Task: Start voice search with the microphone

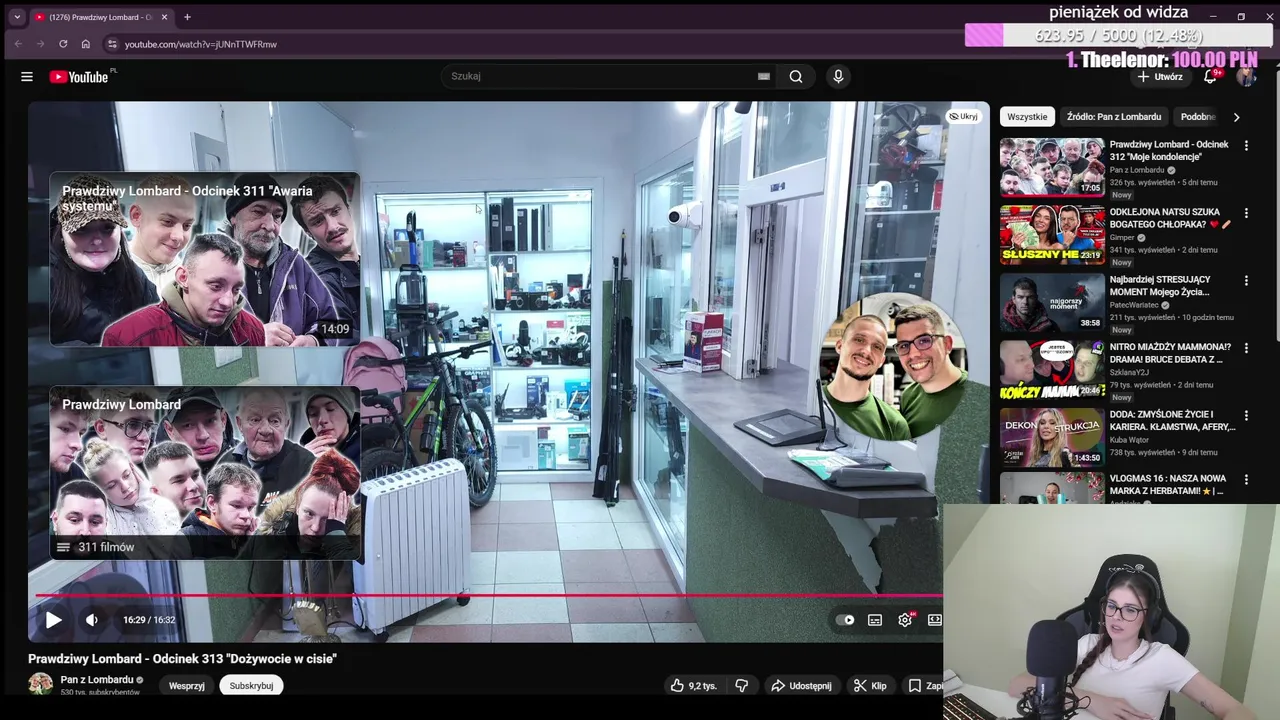Action: 838,76
